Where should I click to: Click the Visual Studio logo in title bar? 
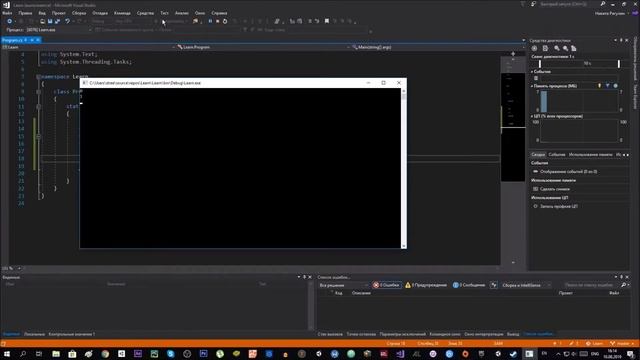6,5
